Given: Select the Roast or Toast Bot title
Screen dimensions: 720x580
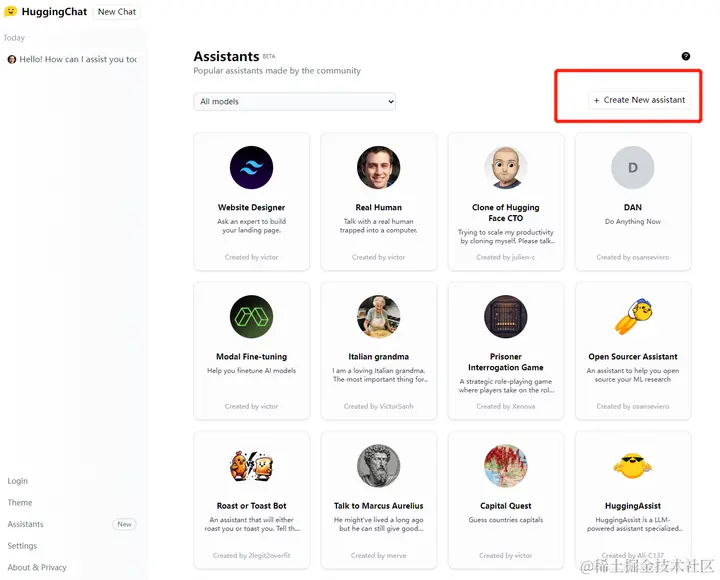Looking at the screenshot, I should [x=252, y=506].
